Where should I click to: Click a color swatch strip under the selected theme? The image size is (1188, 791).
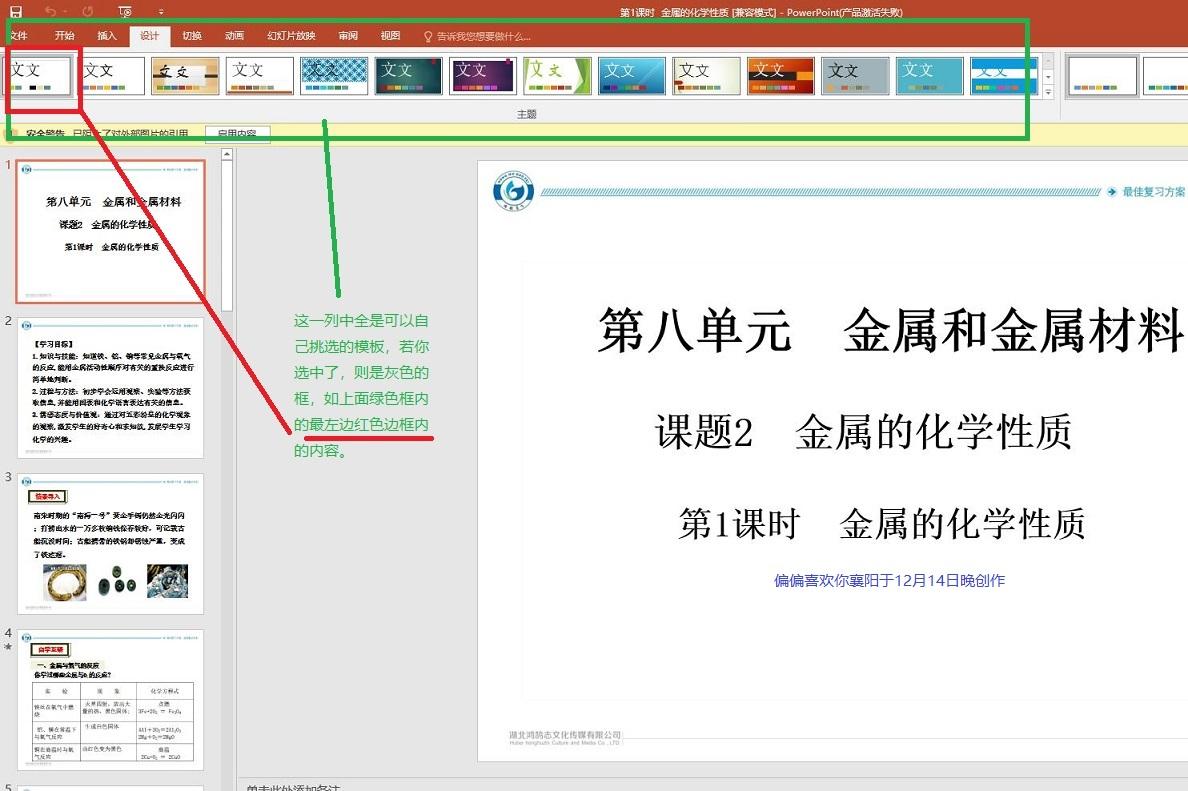pos(38,90)
